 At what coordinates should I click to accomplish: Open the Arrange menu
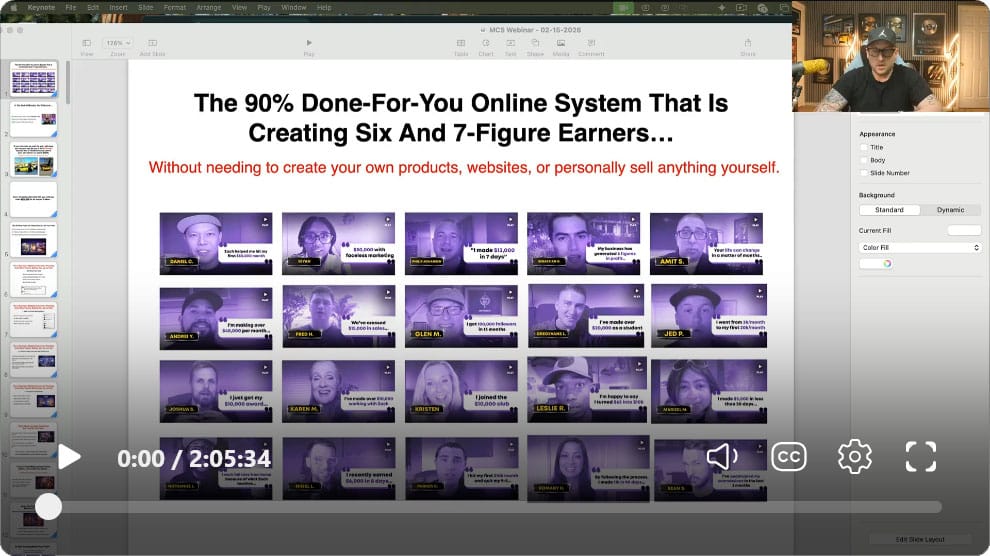pos(208,8)
